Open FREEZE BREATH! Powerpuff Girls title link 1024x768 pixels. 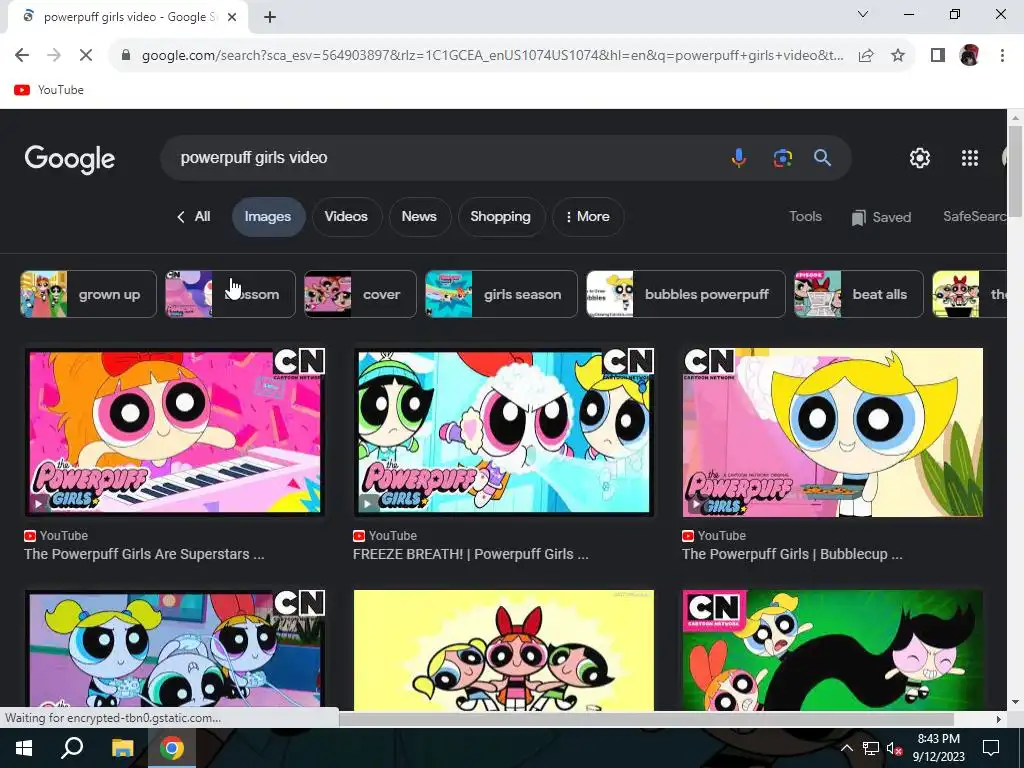471,554
